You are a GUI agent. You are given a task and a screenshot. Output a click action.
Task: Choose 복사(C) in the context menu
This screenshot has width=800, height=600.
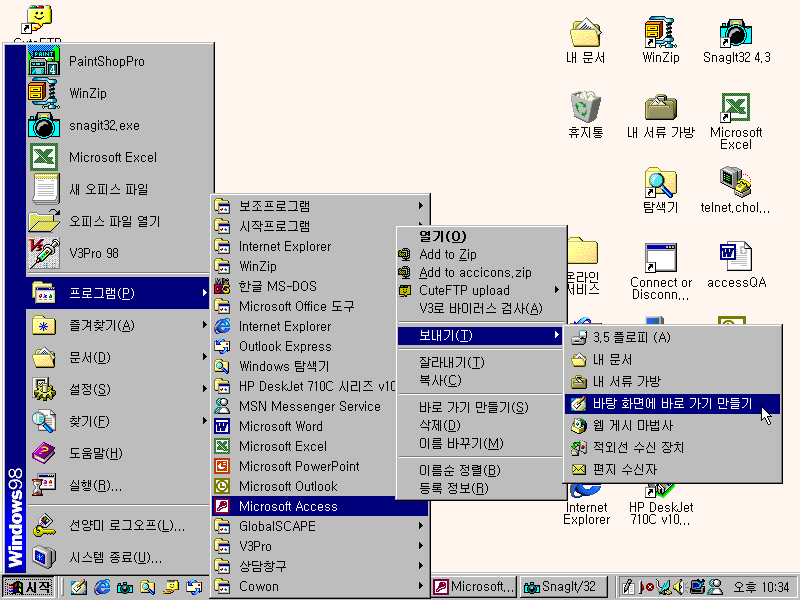point(481,380)
